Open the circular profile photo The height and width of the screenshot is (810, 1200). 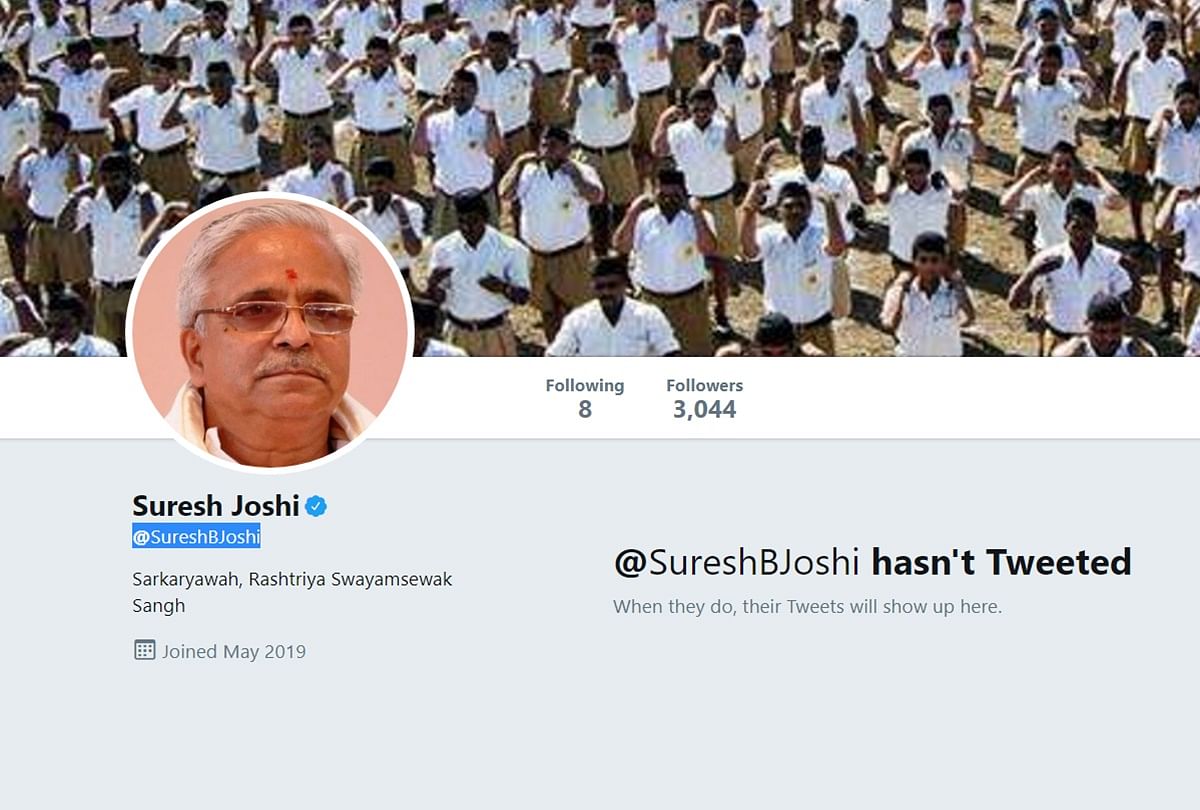click(270, 333)
